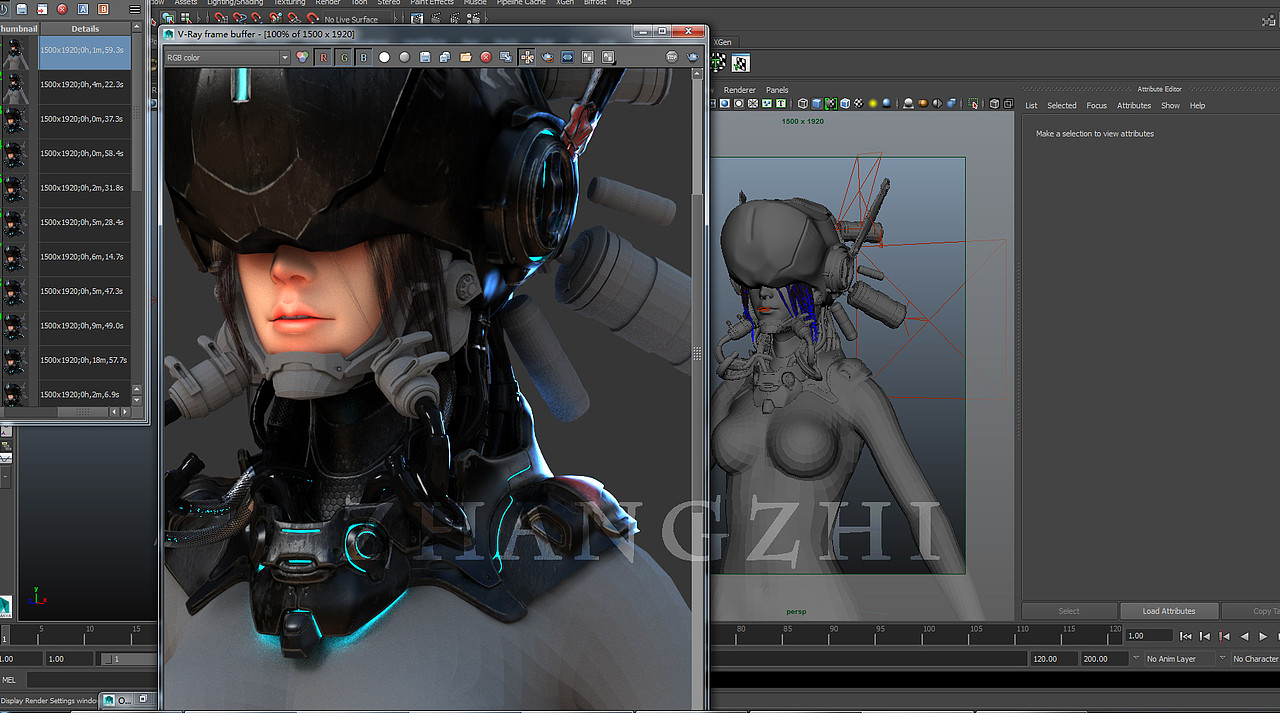Image resolution: width=1280 pixels, height=713 pixels.
Task: Save all image channels in frame buffer
Action: point(445,57)
